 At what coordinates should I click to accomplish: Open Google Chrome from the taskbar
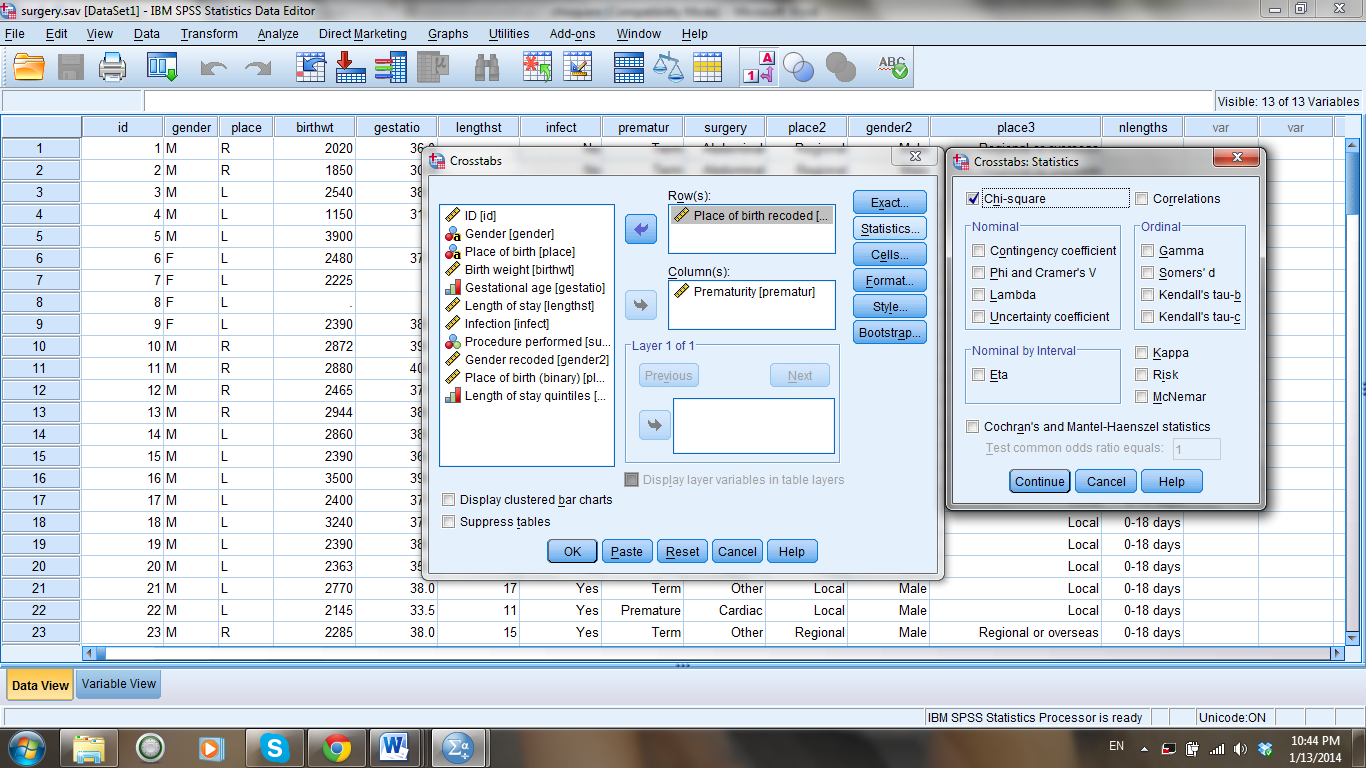(x=336, y=747)
